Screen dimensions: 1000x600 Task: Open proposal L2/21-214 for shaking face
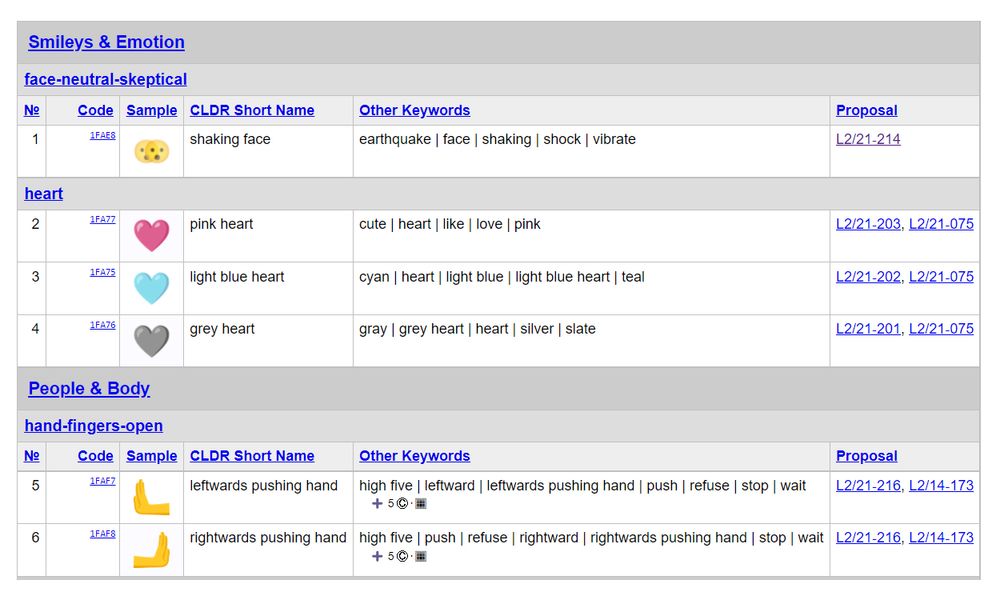[866, 139]
